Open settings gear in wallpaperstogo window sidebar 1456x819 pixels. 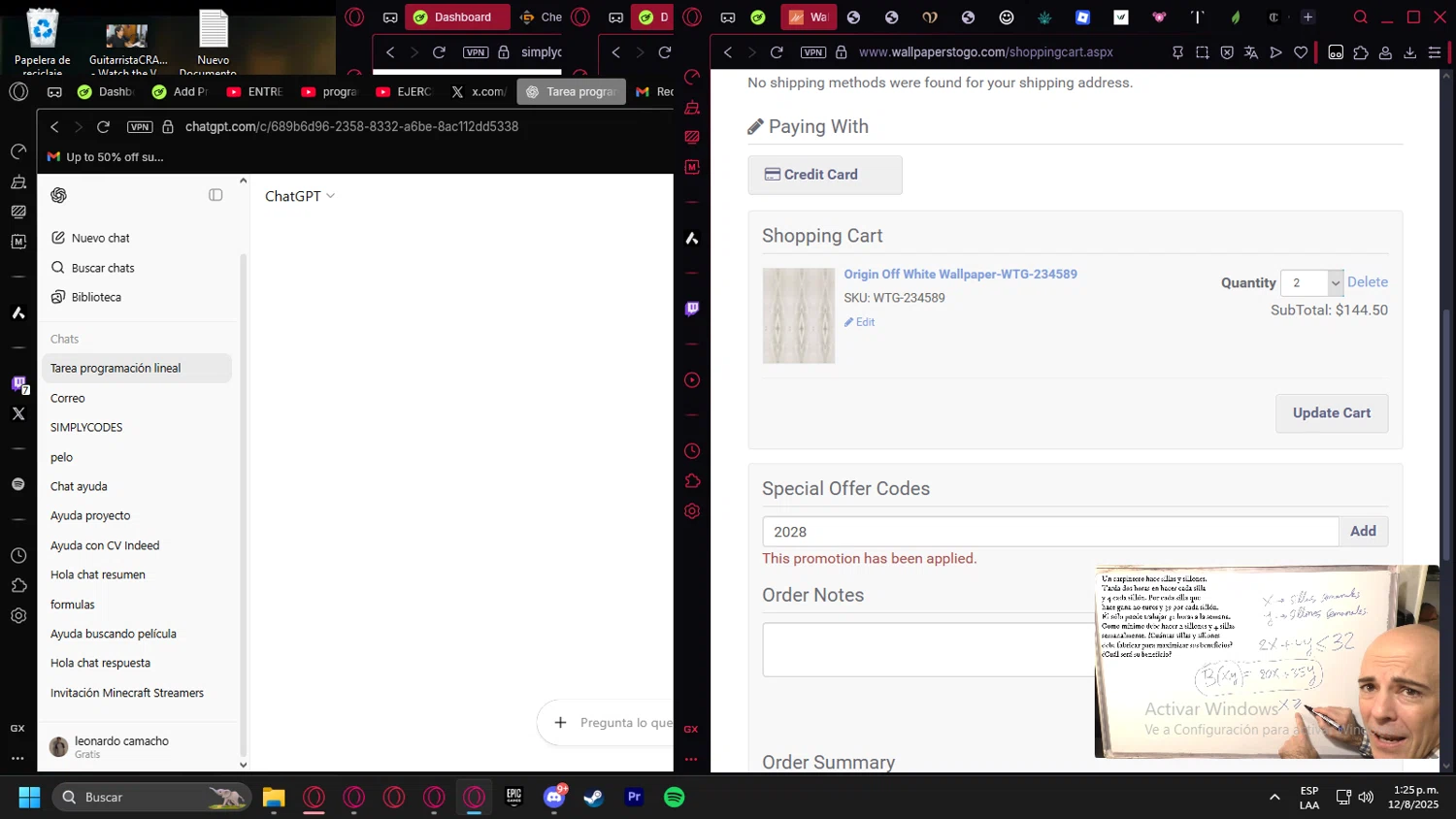(692, 511)
